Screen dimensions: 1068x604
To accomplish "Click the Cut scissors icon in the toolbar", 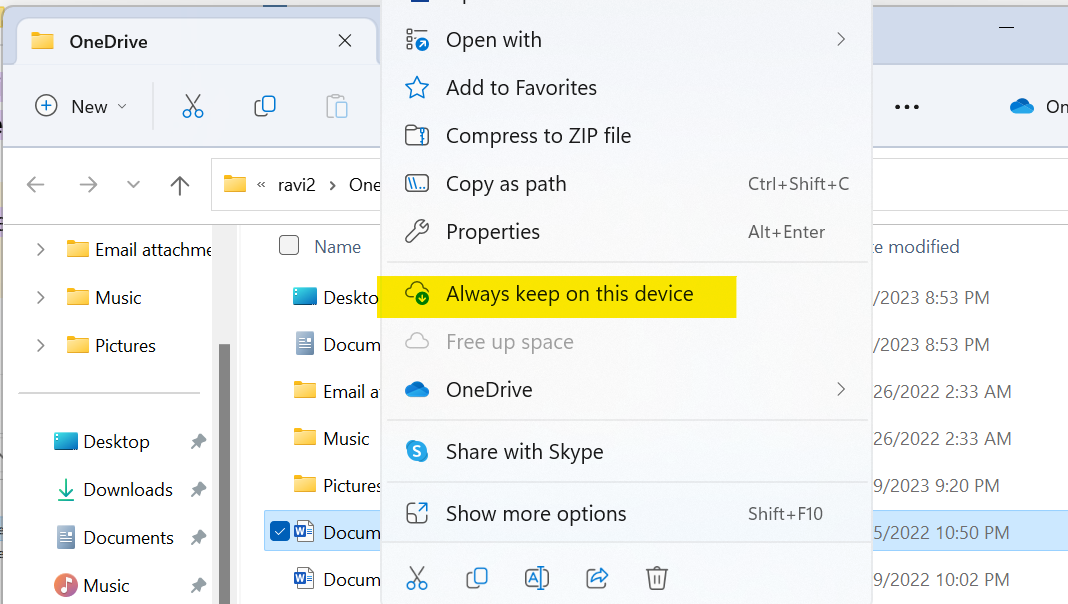I will pos(193,106).
